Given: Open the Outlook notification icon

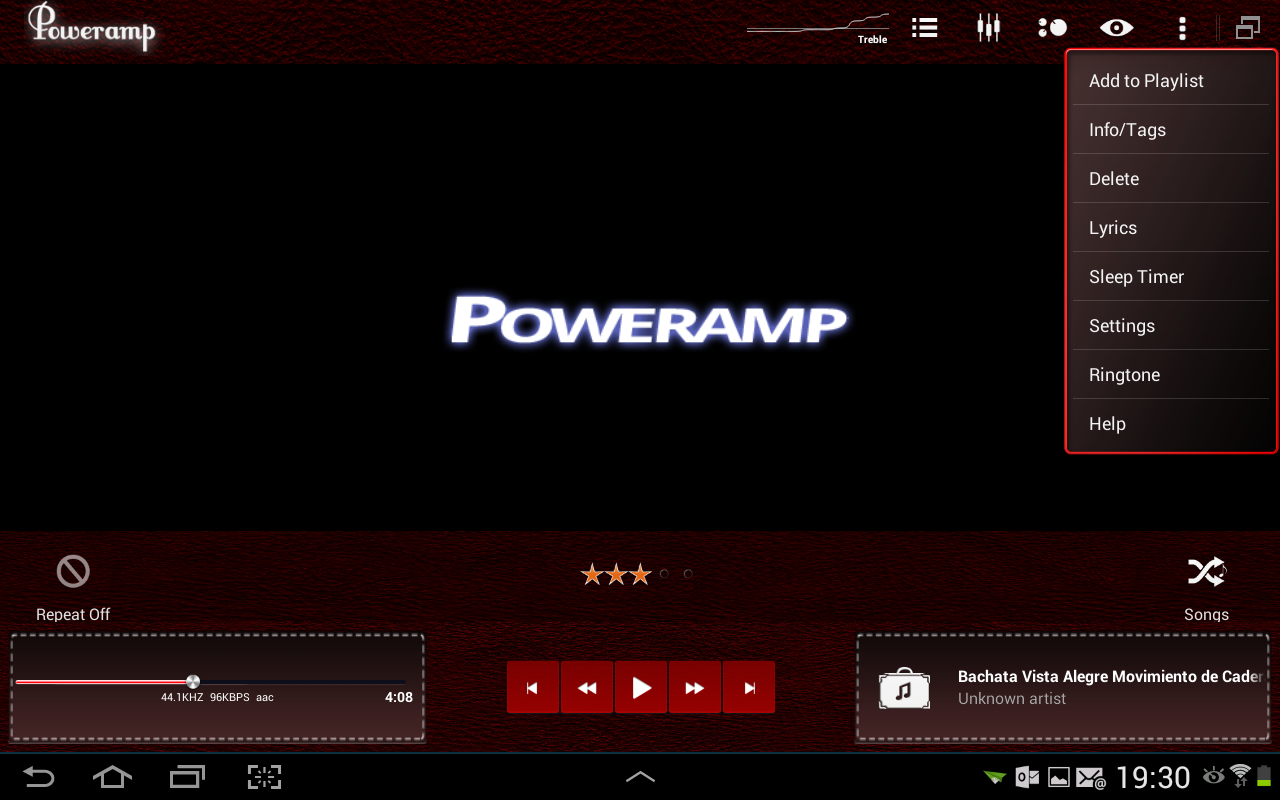Looking at the screenshot, I should 1027,777.
